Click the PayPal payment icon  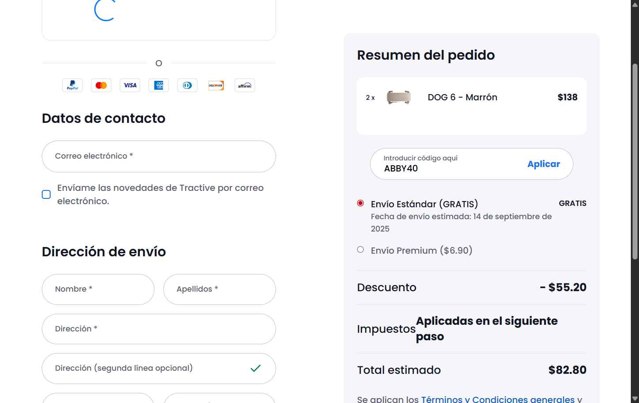(x=73, y=85)
